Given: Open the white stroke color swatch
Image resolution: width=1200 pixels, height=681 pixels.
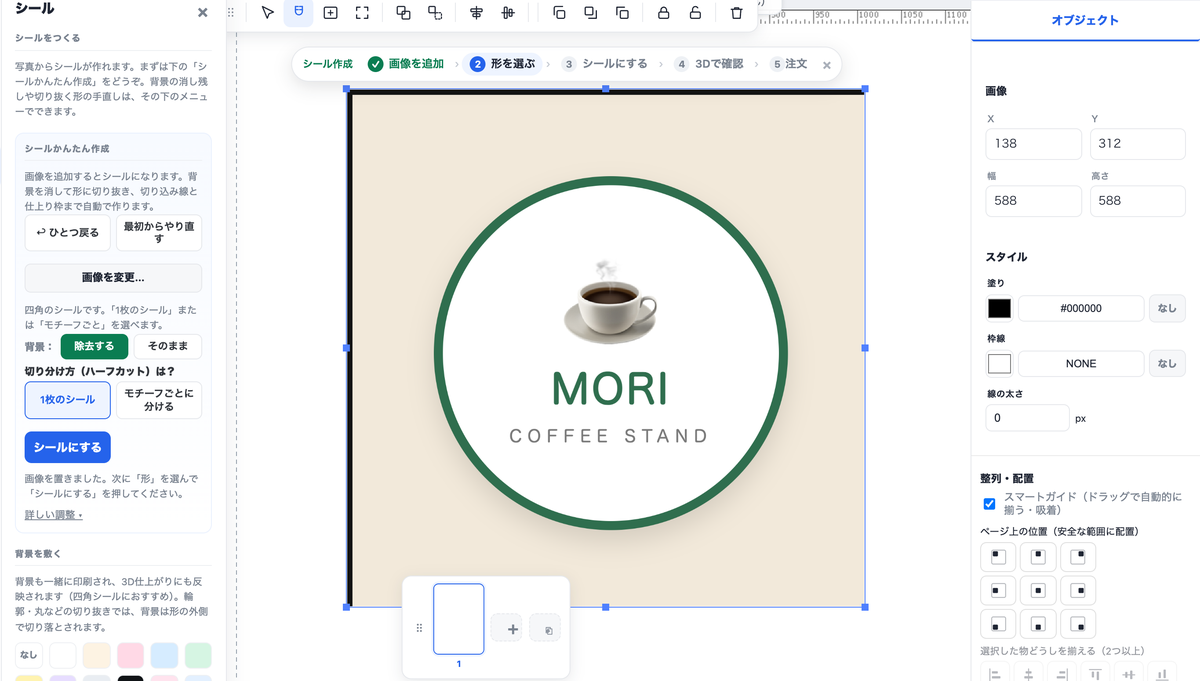Looking at the screenshot, I should click(x=999, y=364).
